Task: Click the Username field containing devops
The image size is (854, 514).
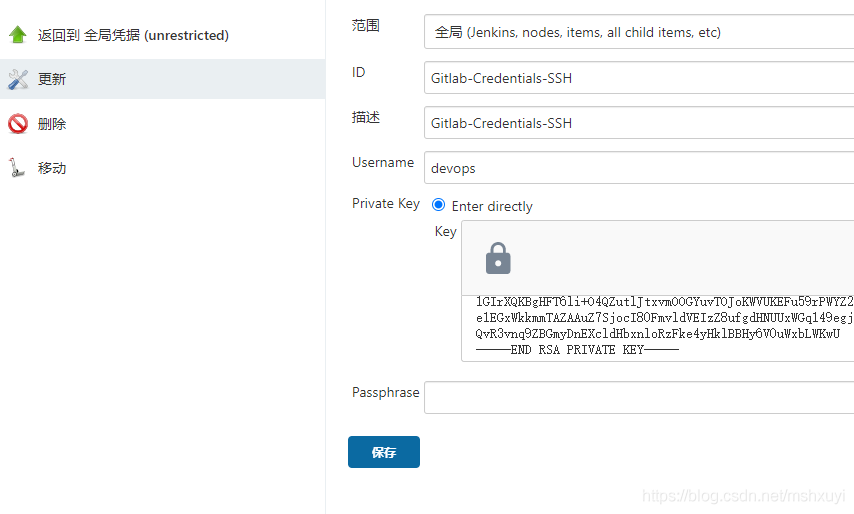Action: tap(639, 168)
